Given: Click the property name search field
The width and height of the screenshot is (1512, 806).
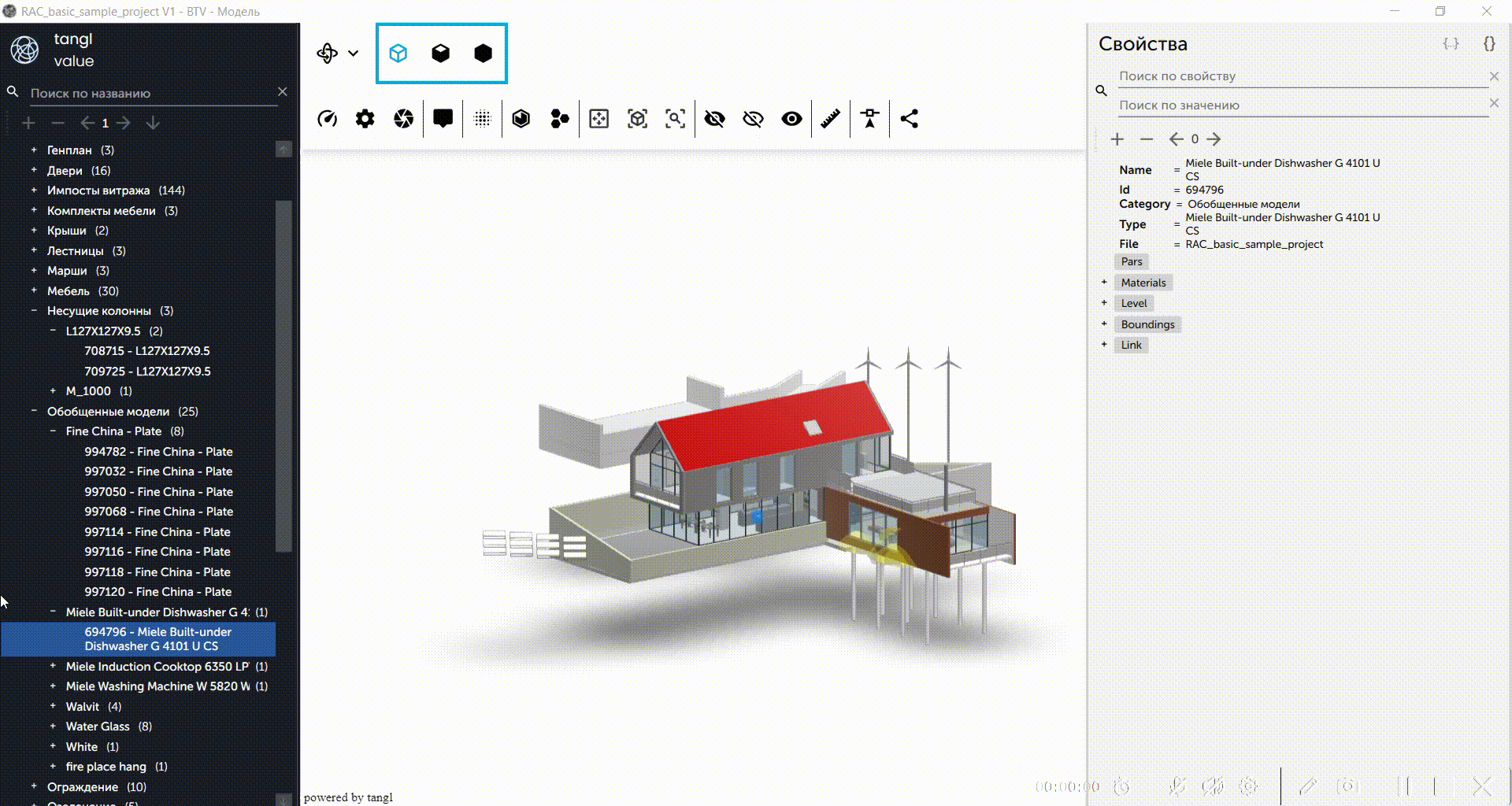Looking at the screenshot, I should click(1301, 76).
